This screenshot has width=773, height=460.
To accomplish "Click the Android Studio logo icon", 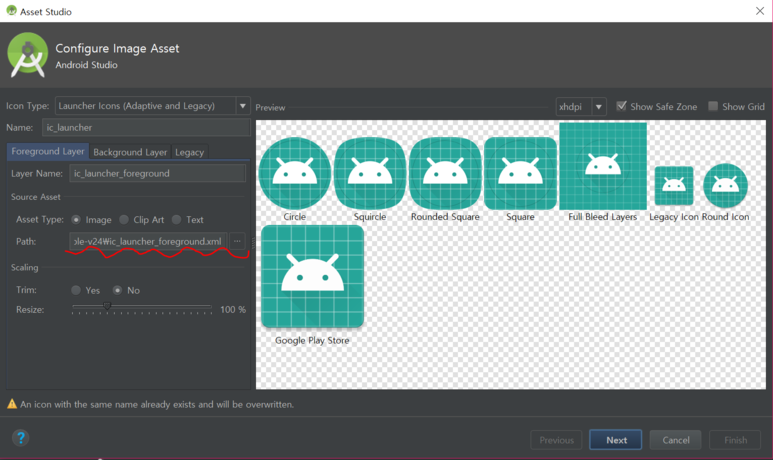I will [28, 55].
